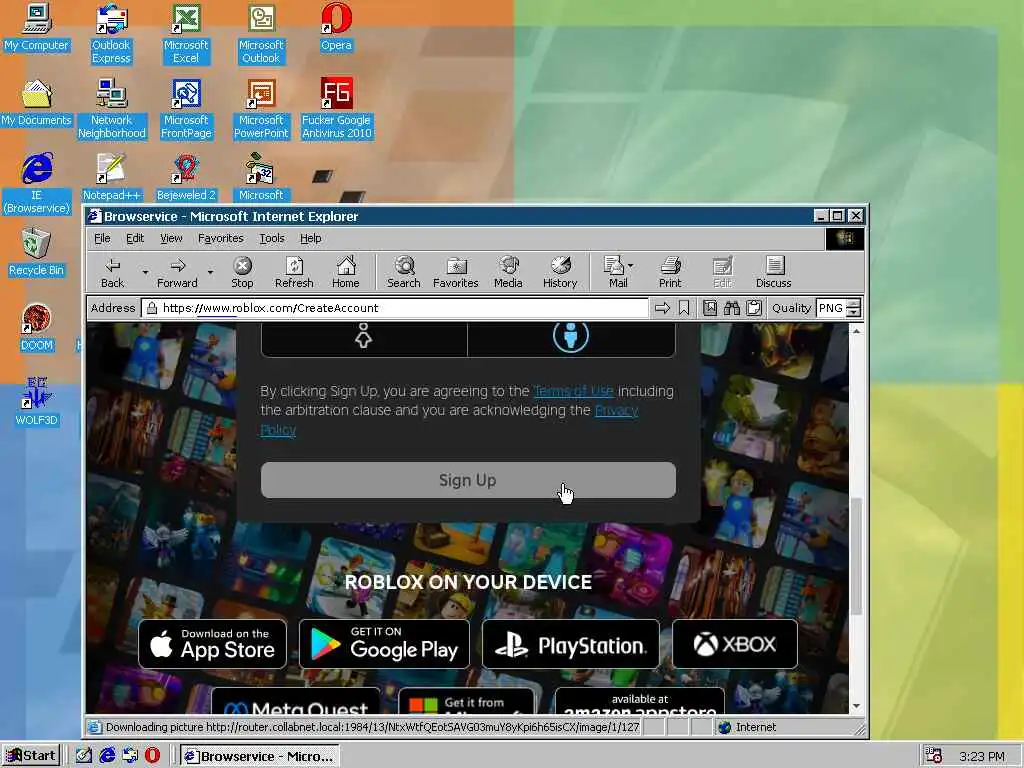Select the Microsoft Outlook desktop icon

point(261,34)
